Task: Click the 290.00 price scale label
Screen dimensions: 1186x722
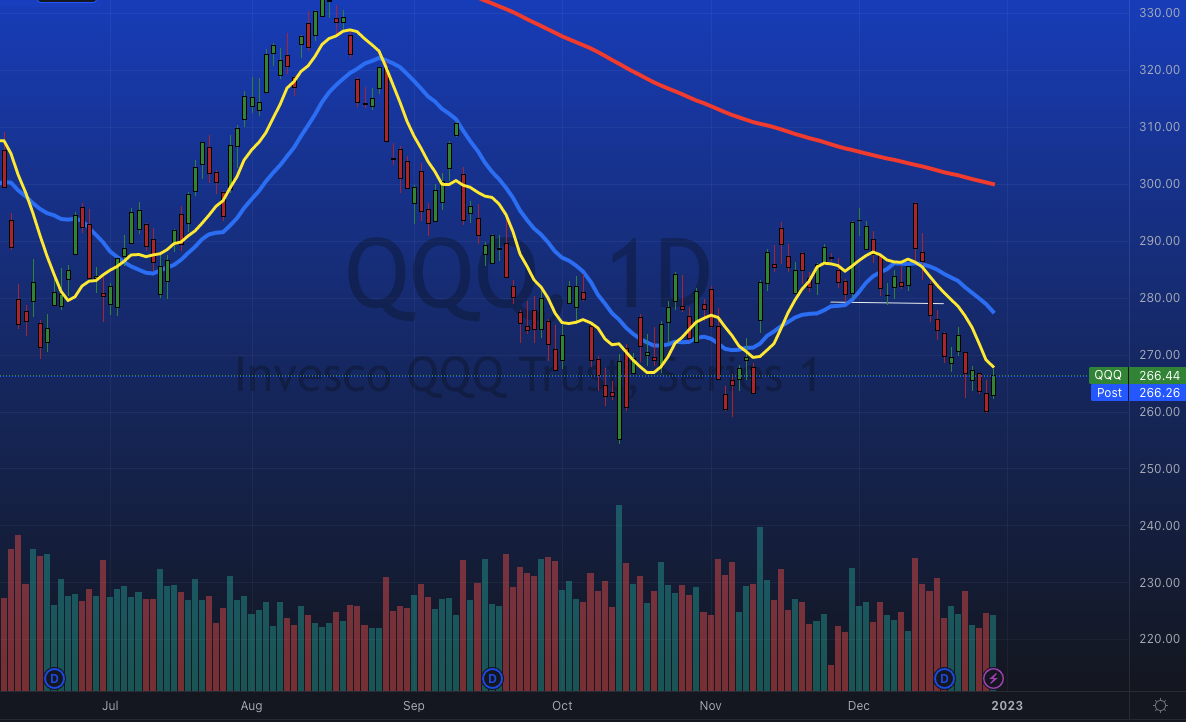Action: coord(1160,240)
